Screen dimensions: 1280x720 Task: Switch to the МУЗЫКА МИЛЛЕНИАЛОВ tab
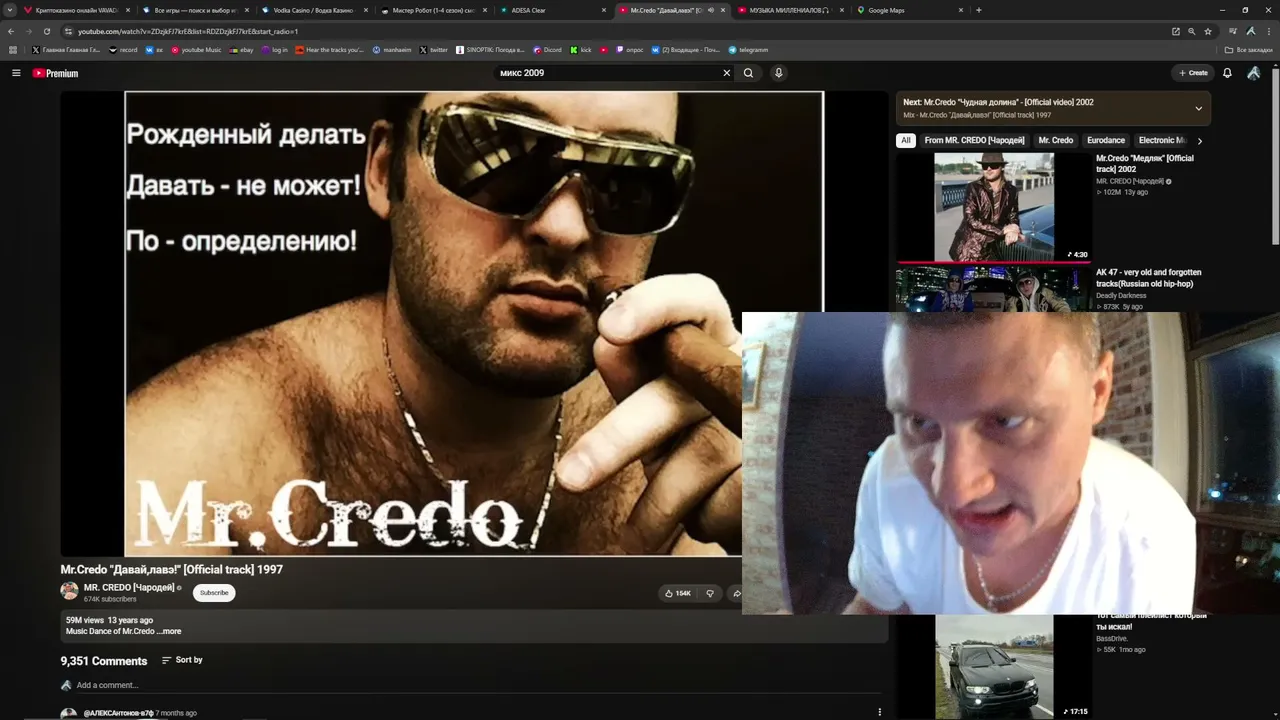(791, 10)
